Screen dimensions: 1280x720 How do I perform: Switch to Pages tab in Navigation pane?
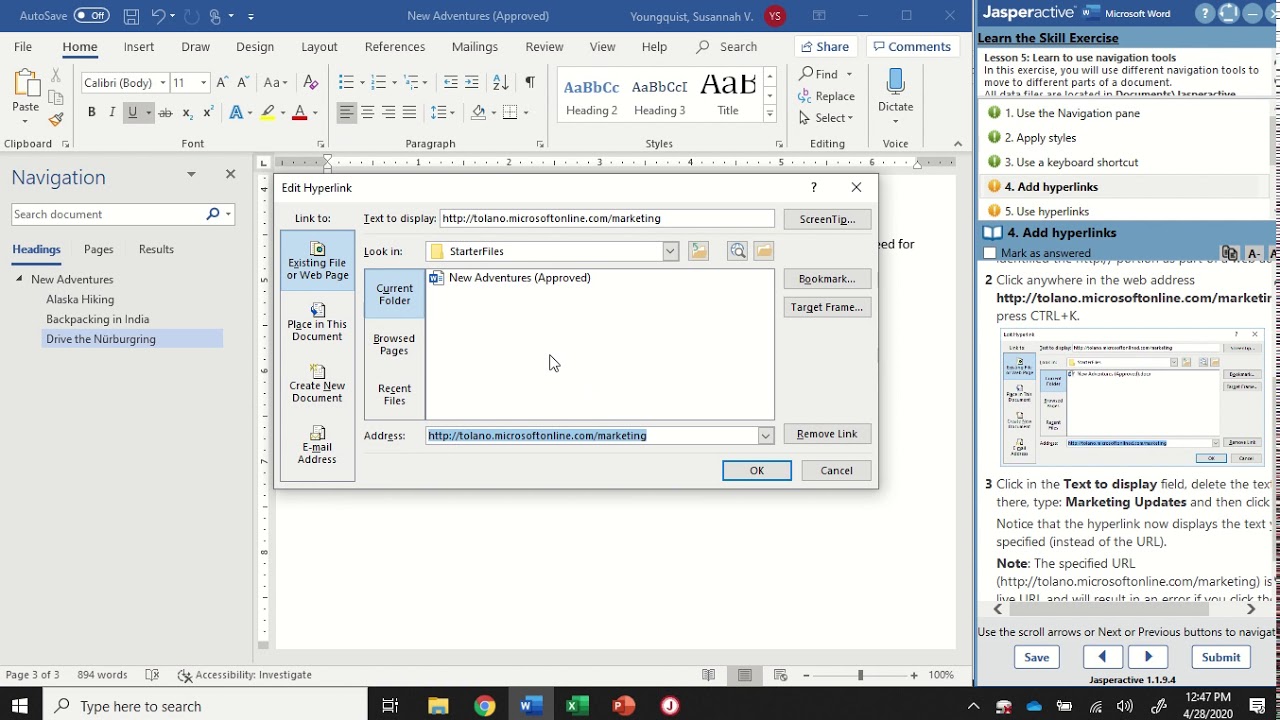pos(98,249)
